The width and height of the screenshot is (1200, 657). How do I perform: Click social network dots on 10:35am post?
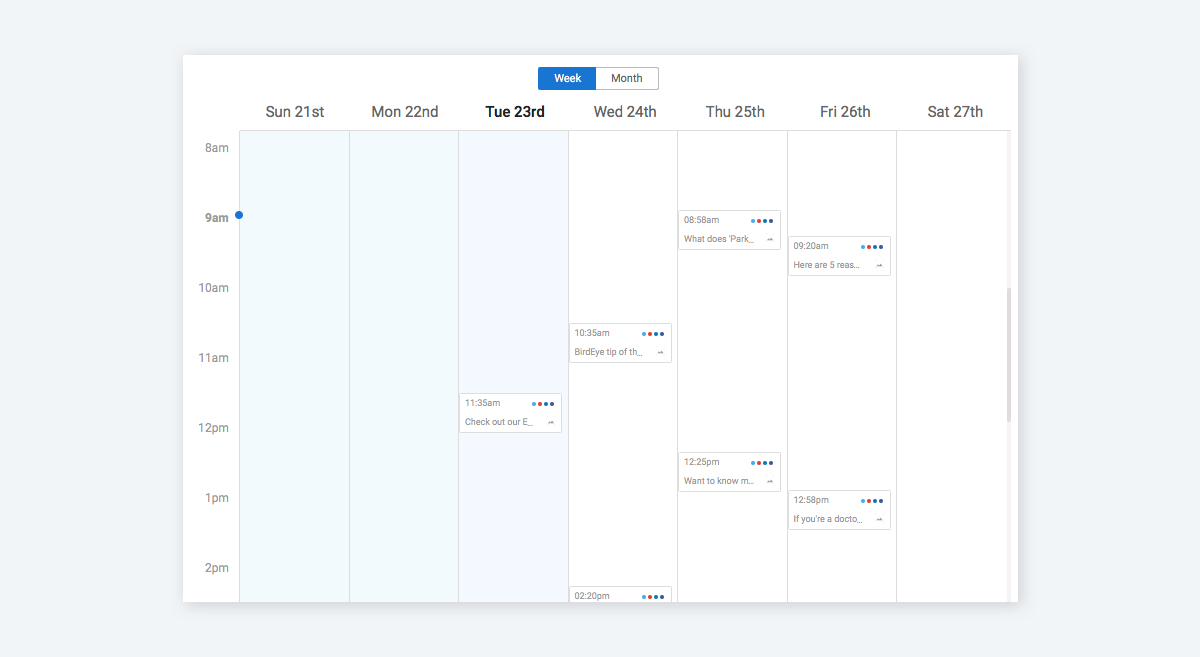(x=652, y=334)
